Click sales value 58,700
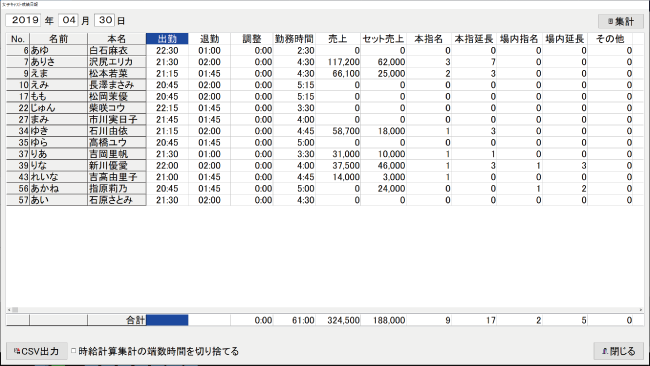Screen dimensions: 650x366 (346, 131)
